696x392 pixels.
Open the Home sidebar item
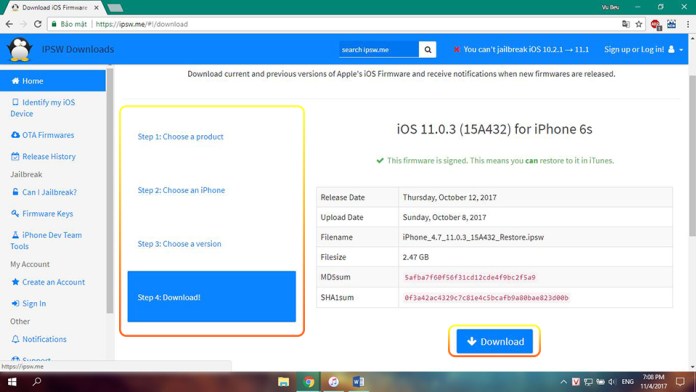[x=53, y=81]
